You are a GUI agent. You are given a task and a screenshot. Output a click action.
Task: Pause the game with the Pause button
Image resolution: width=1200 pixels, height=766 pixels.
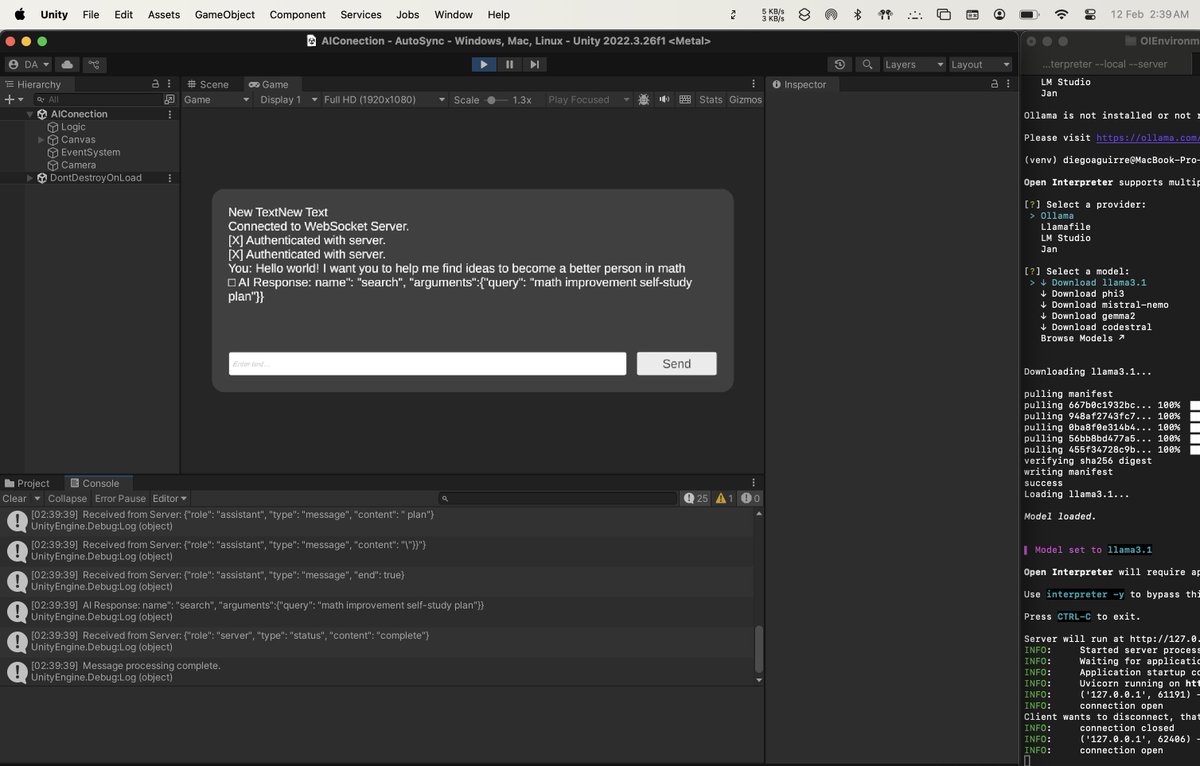pos(510,64)
